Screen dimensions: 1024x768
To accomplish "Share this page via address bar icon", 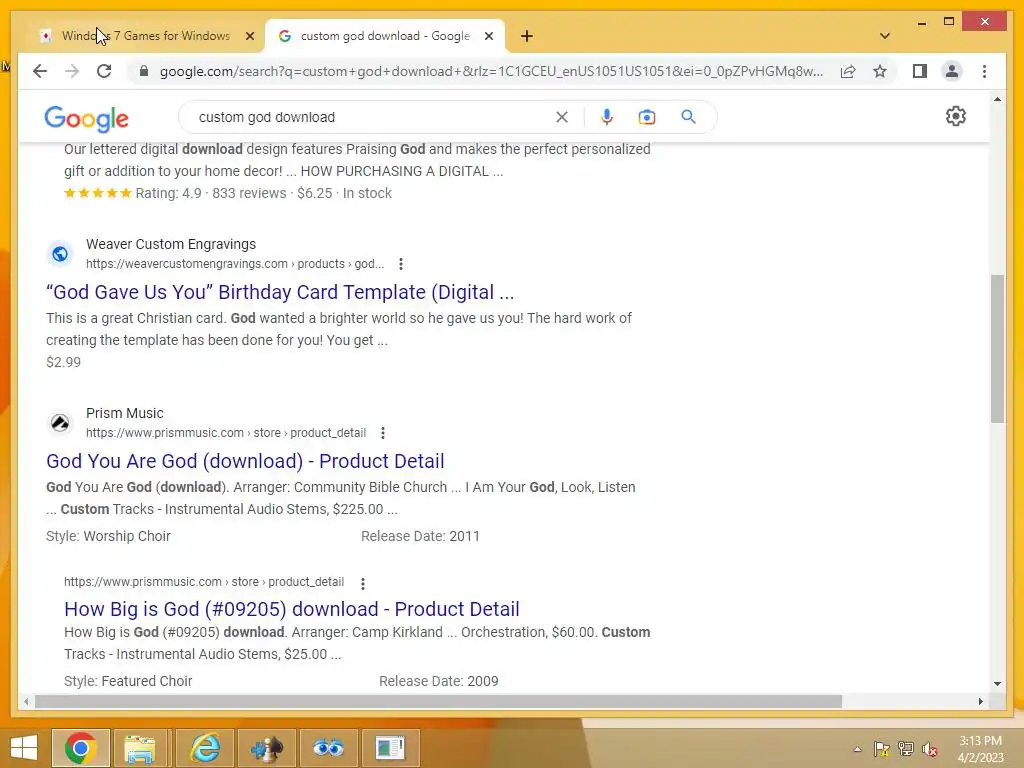I will point(848,71).
